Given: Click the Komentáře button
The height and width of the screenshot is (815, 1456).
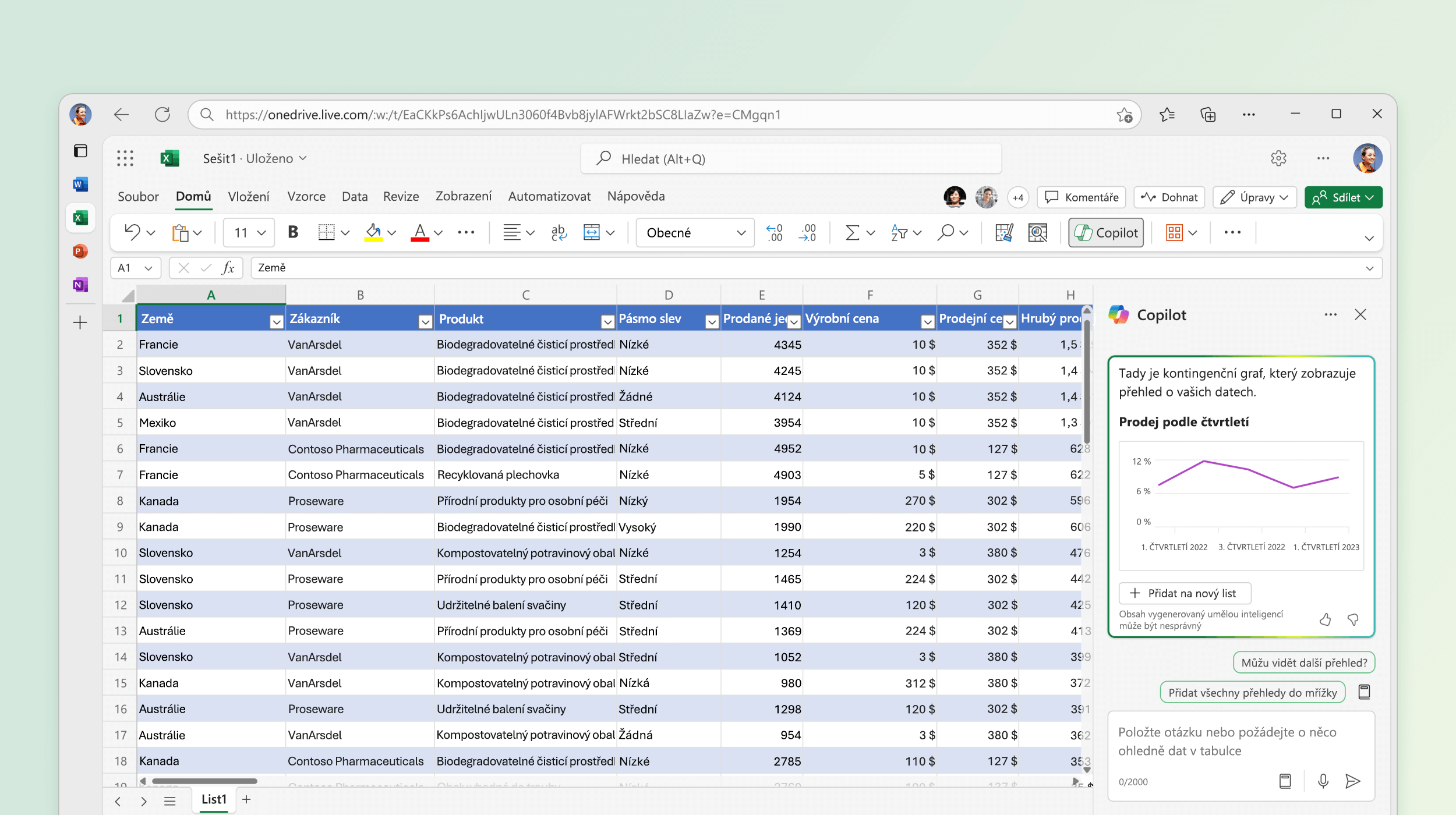Looking at the screenshot, I should pyautogui.click(x=1082, y=197).
